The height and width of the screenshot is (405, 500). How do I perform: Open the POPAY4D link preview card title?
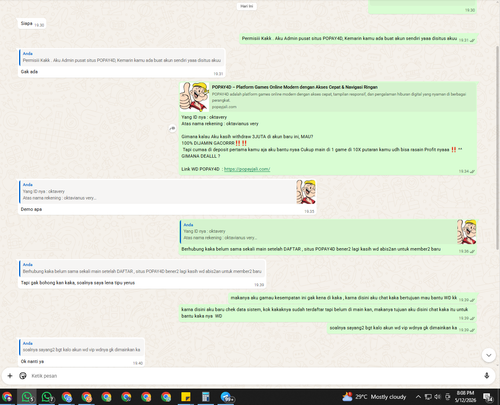(x=295, y=87)
